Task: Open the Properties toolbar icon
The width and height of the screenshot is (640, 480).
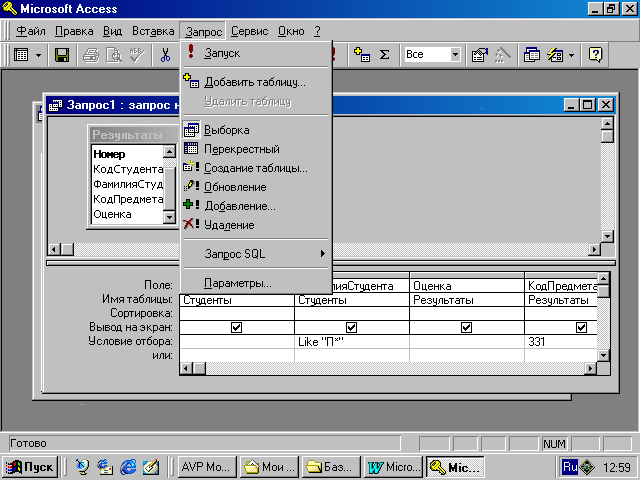Action: click(x=480, y=55)
